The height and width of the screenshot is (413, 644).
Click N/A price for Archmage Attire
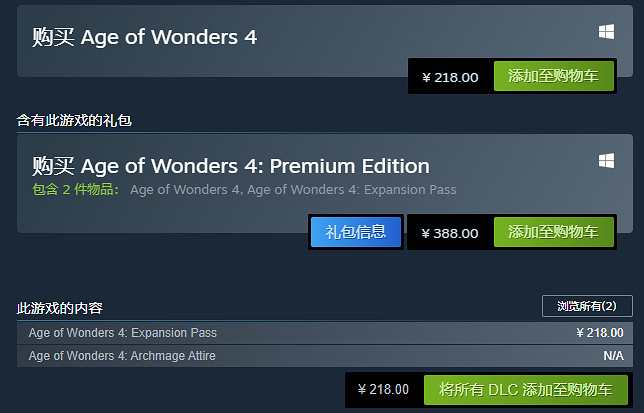(x=613, y=355)
